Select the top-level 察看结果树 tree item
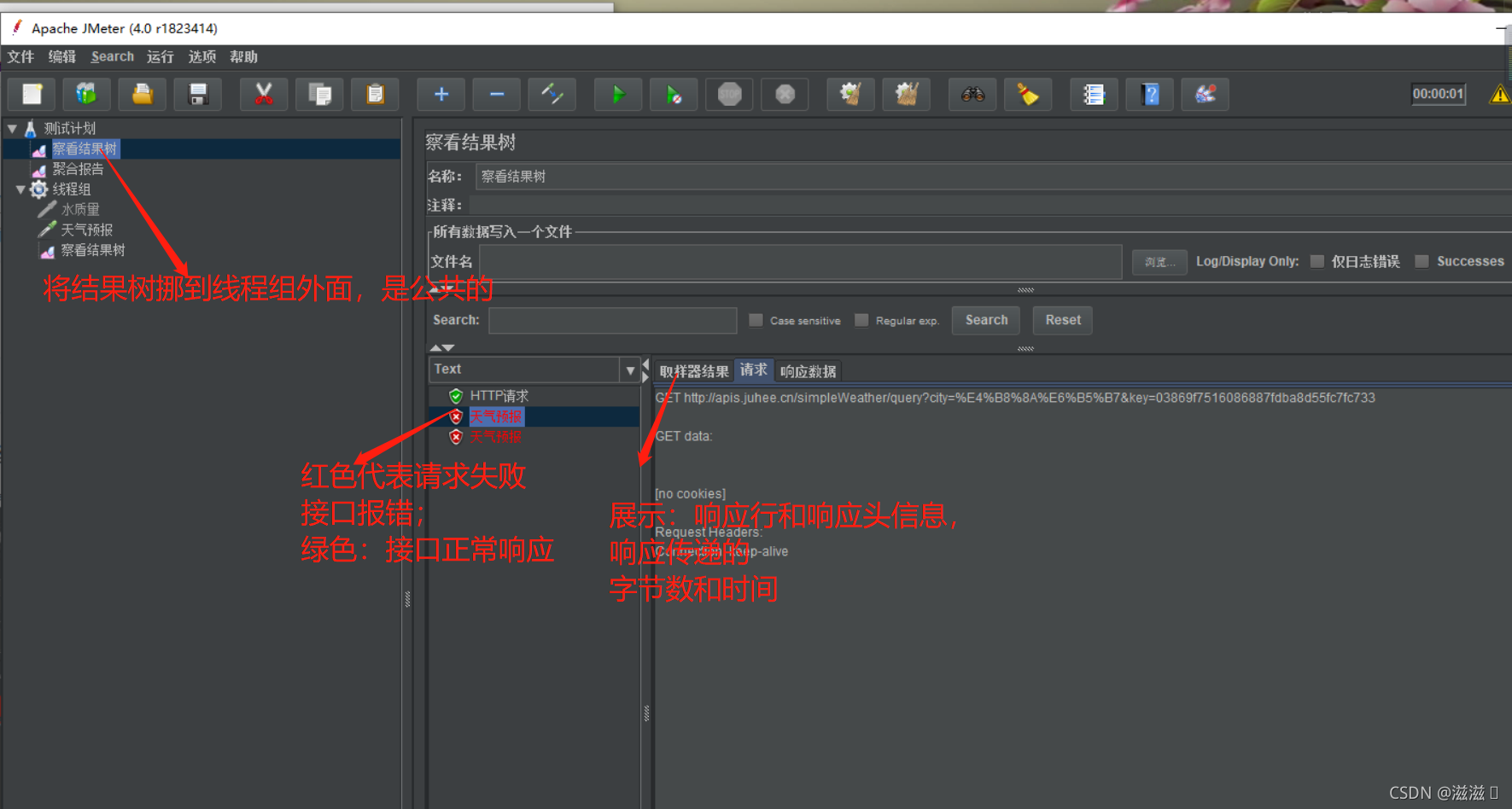 tap(85, 149)
